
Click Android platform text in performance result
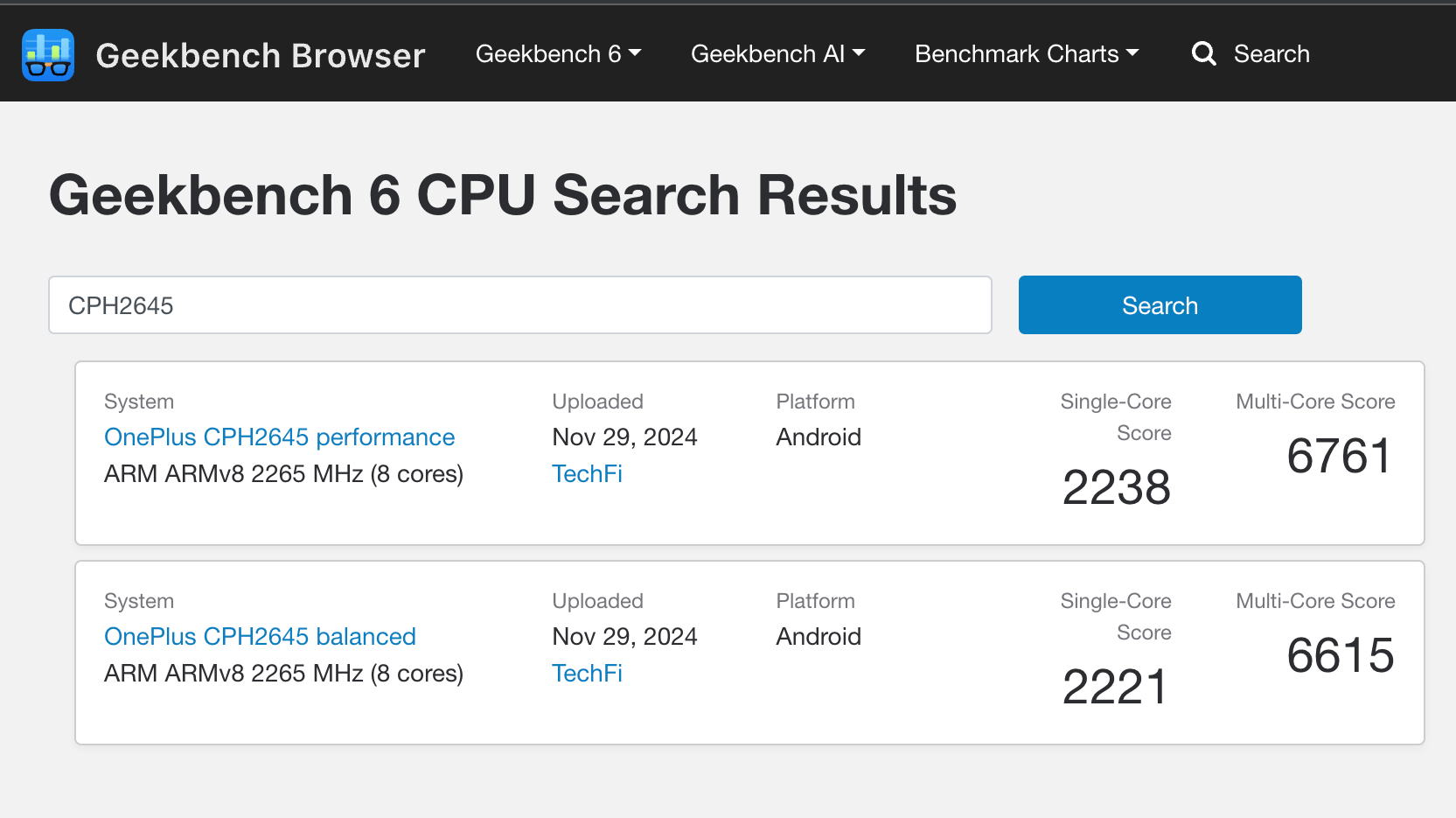819,437
